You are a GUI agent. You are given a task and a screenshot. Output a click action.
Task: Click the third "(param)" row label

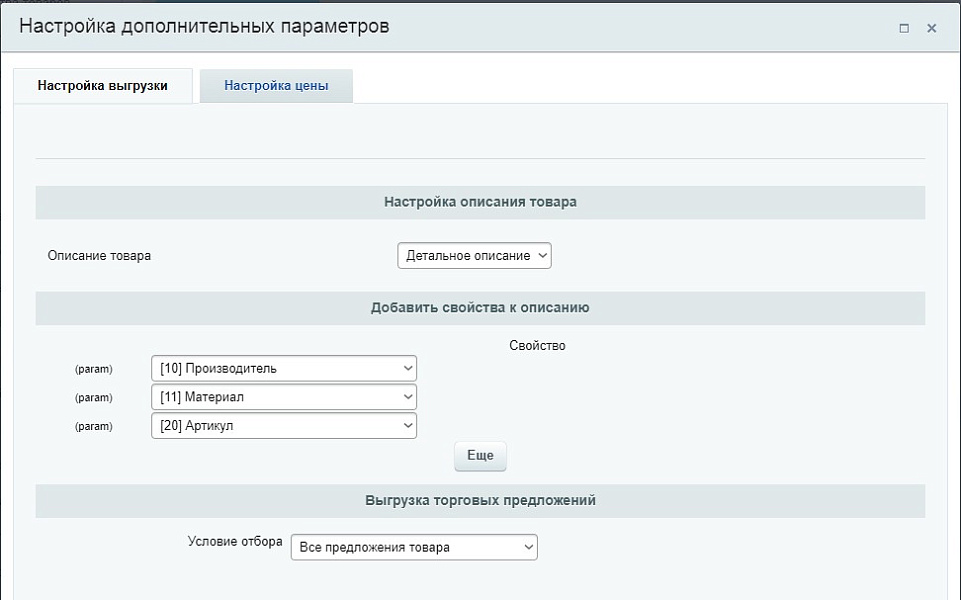click(95, 426)
